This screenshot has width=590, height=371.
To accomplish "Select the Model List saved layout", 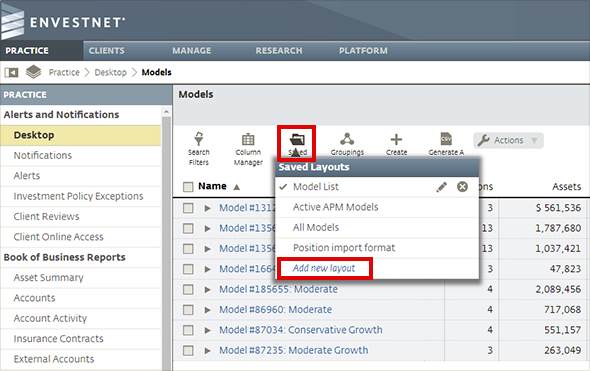I will pyautogui.click(x=316, y=187).
